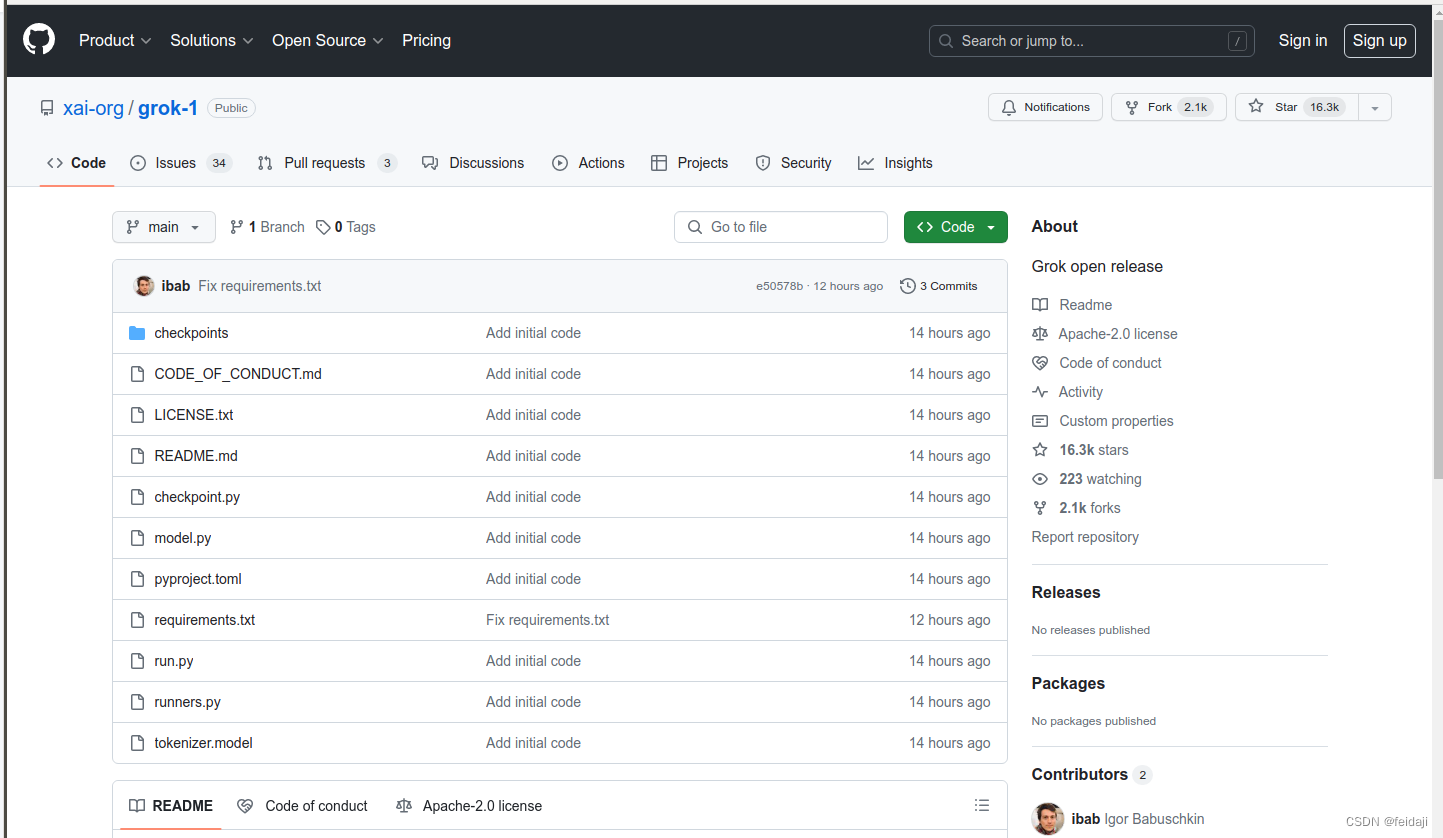Open the checkpoints folder icon
Viewport: 1443px width, 838px height.
coord(137,333)
